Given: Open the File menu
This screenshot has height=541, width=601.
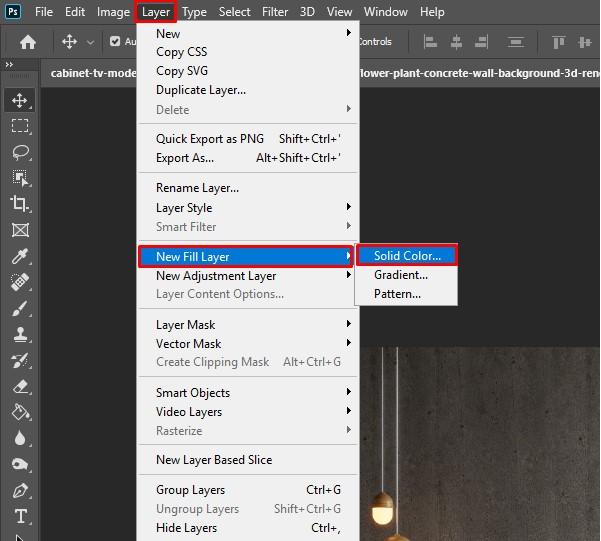Looking at the screenshot, I should coord(44,12).
